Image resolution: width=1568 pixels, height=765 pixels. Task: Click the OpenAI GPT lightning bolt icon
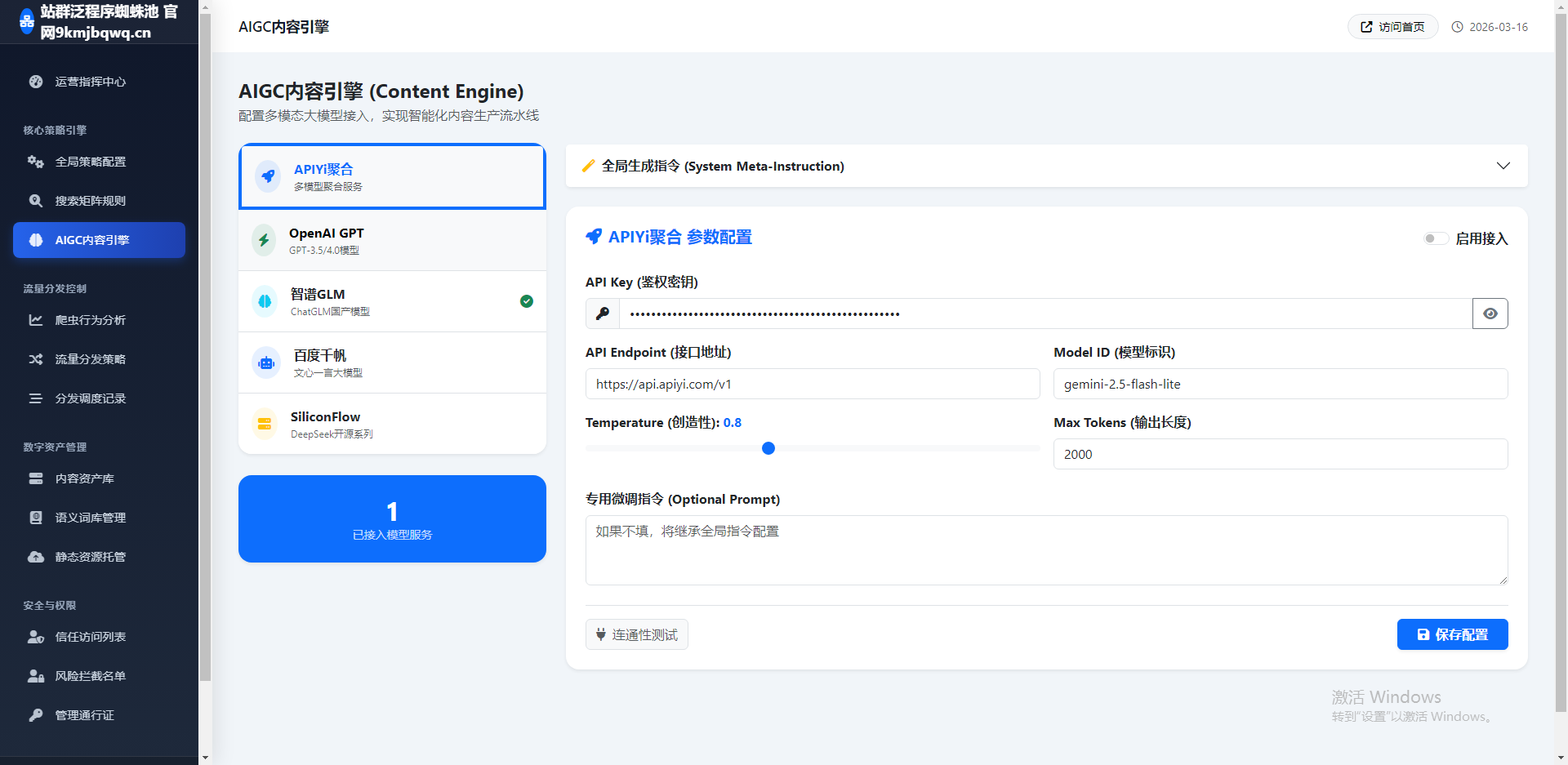(x=264, y=240)
